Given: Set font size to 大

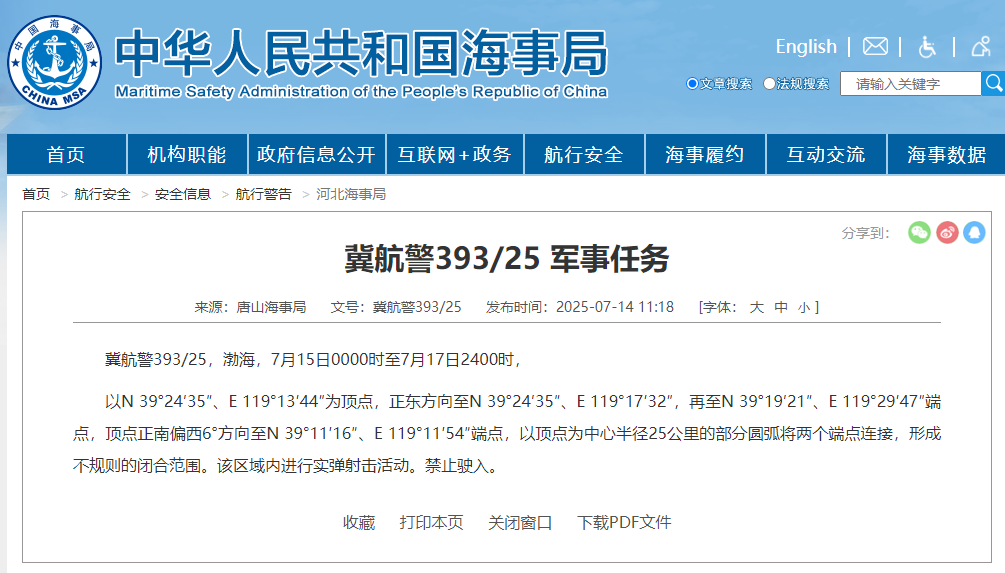Looking at the screenshot, I should click(x=757, y=307).
